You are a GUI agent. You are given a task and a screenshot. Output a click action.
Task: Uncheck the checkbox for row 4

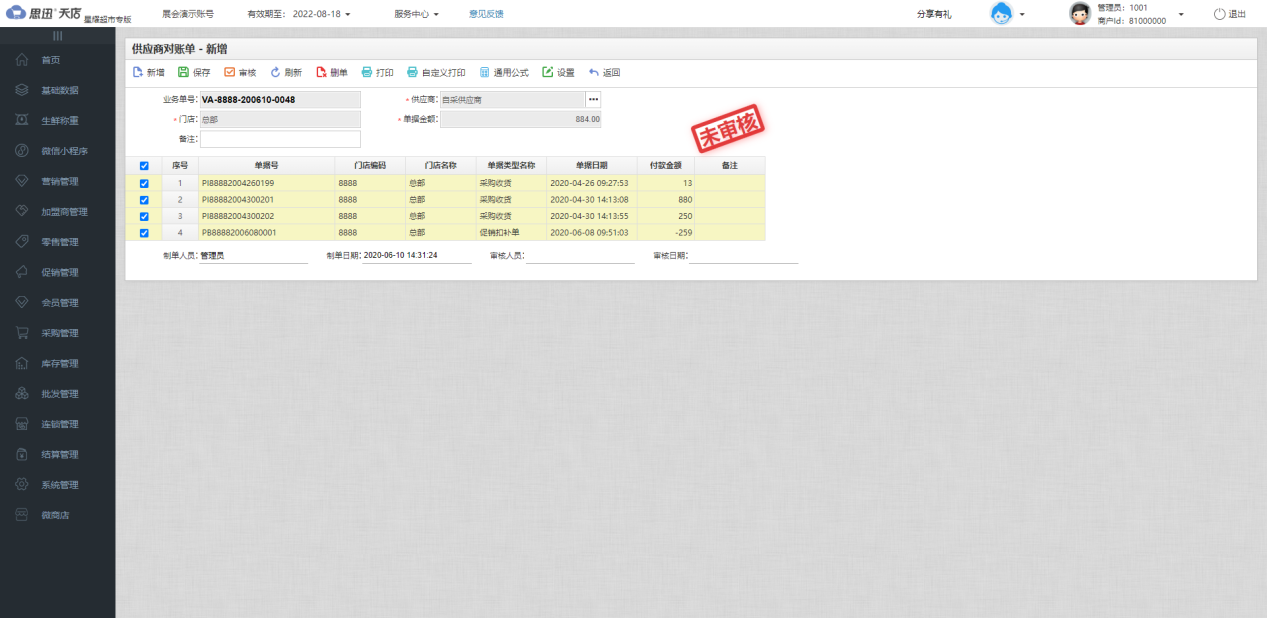(144, 233)
